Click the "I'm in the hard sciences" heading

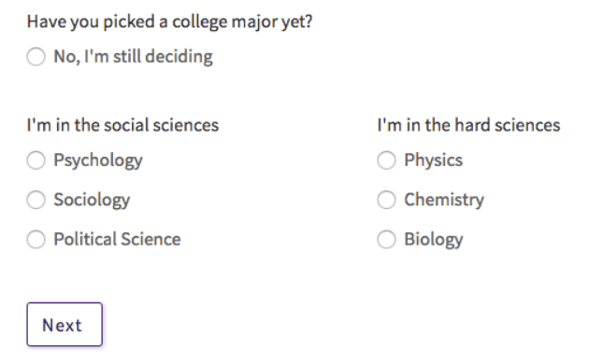468,125
